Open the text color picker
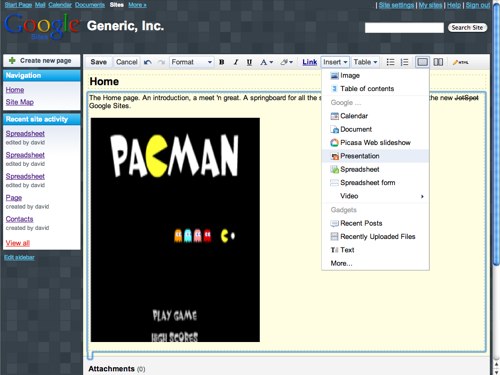500x375 pixels. 266,62
